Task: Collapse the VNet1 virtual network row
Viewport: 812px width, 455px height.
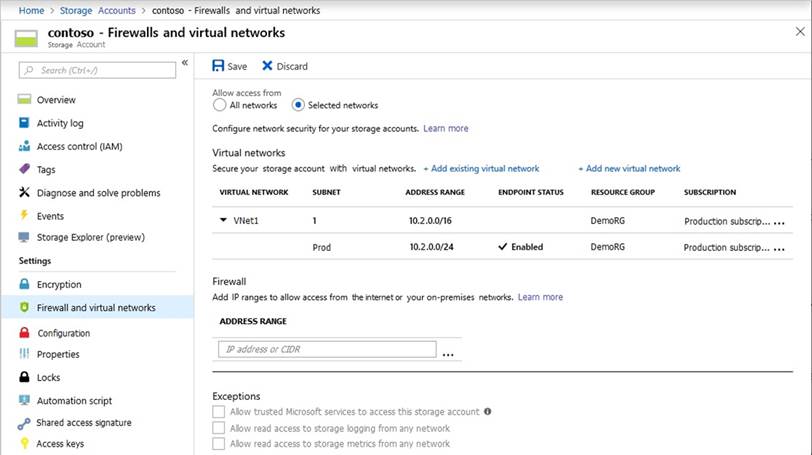Action: (x=223, y=221)
